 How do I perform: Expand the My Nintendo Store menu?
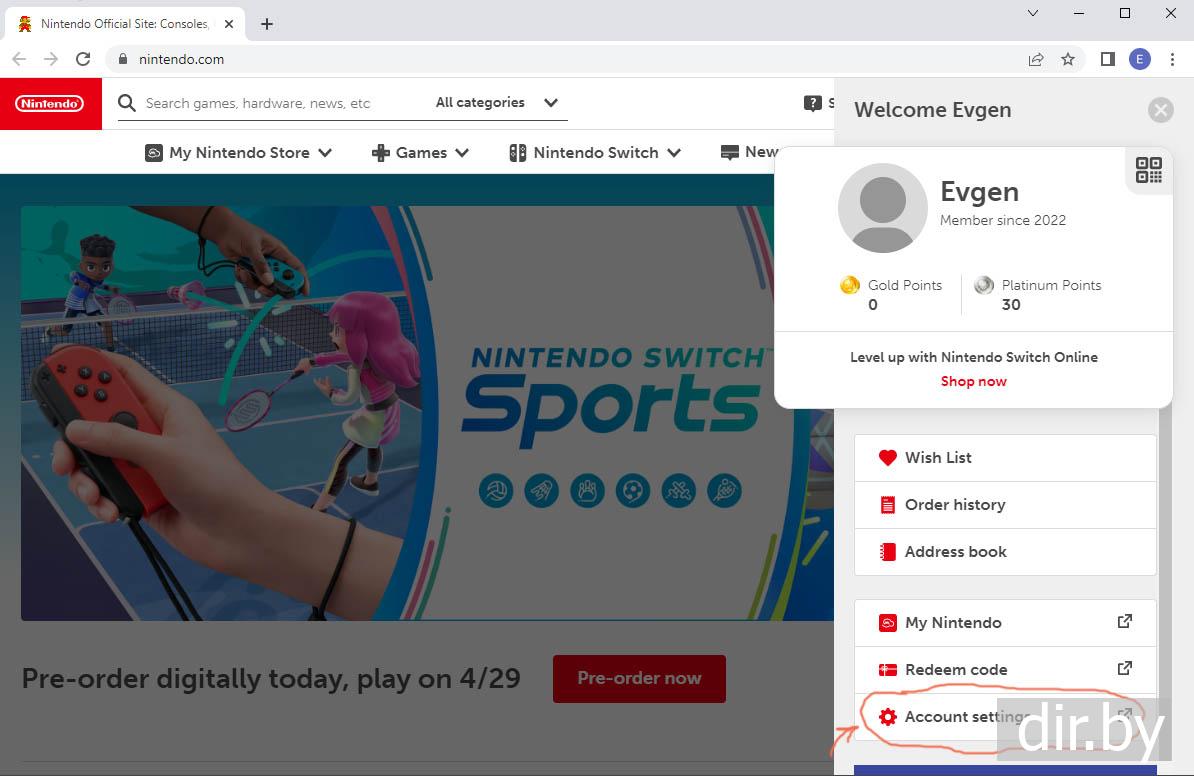(238, 152)
